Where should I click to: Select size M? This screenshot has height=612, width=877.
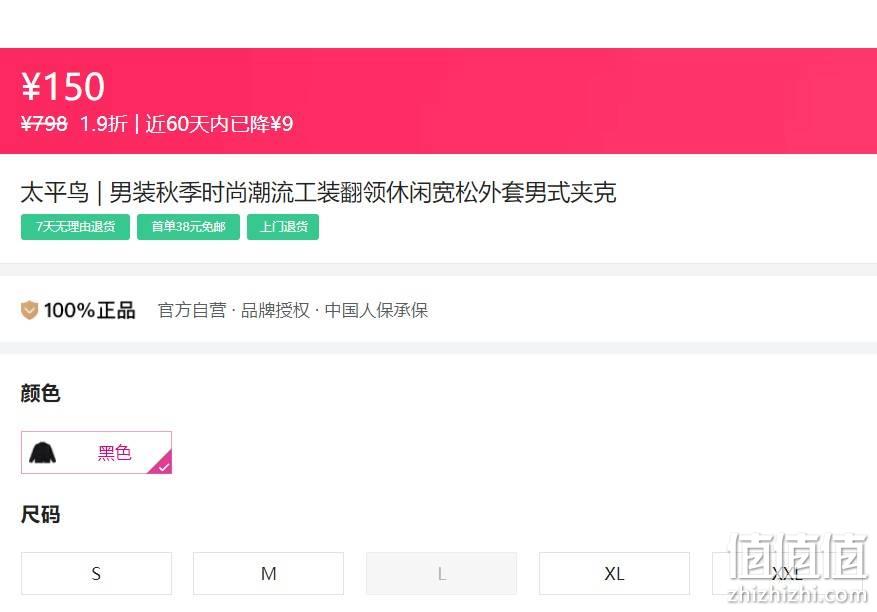[x=268, y=573]
